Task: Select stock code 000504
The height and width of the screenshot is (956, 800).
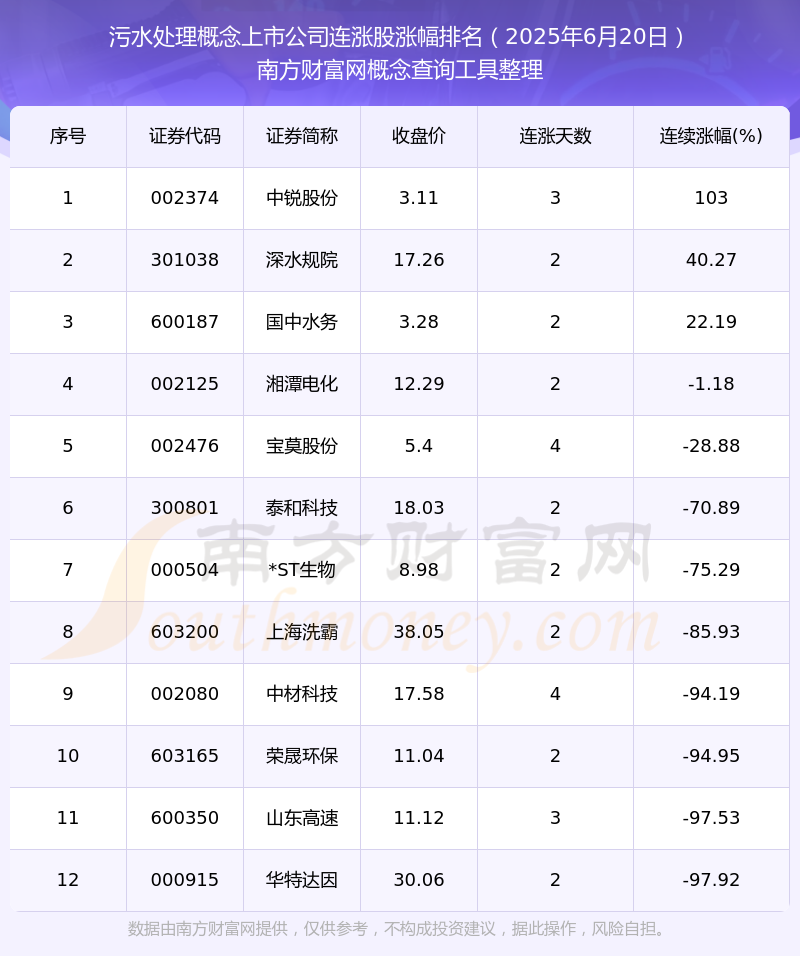Action: point(185,570)
